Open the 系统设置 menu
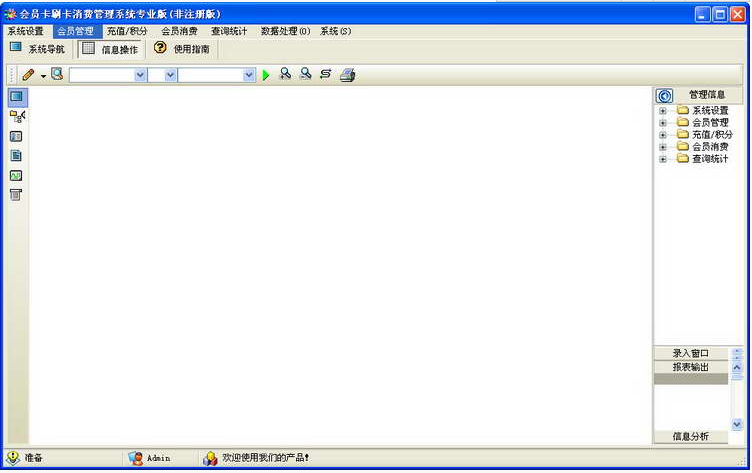Image resolution: width=752 pixels, height=473 pixels. pos(25,31)
